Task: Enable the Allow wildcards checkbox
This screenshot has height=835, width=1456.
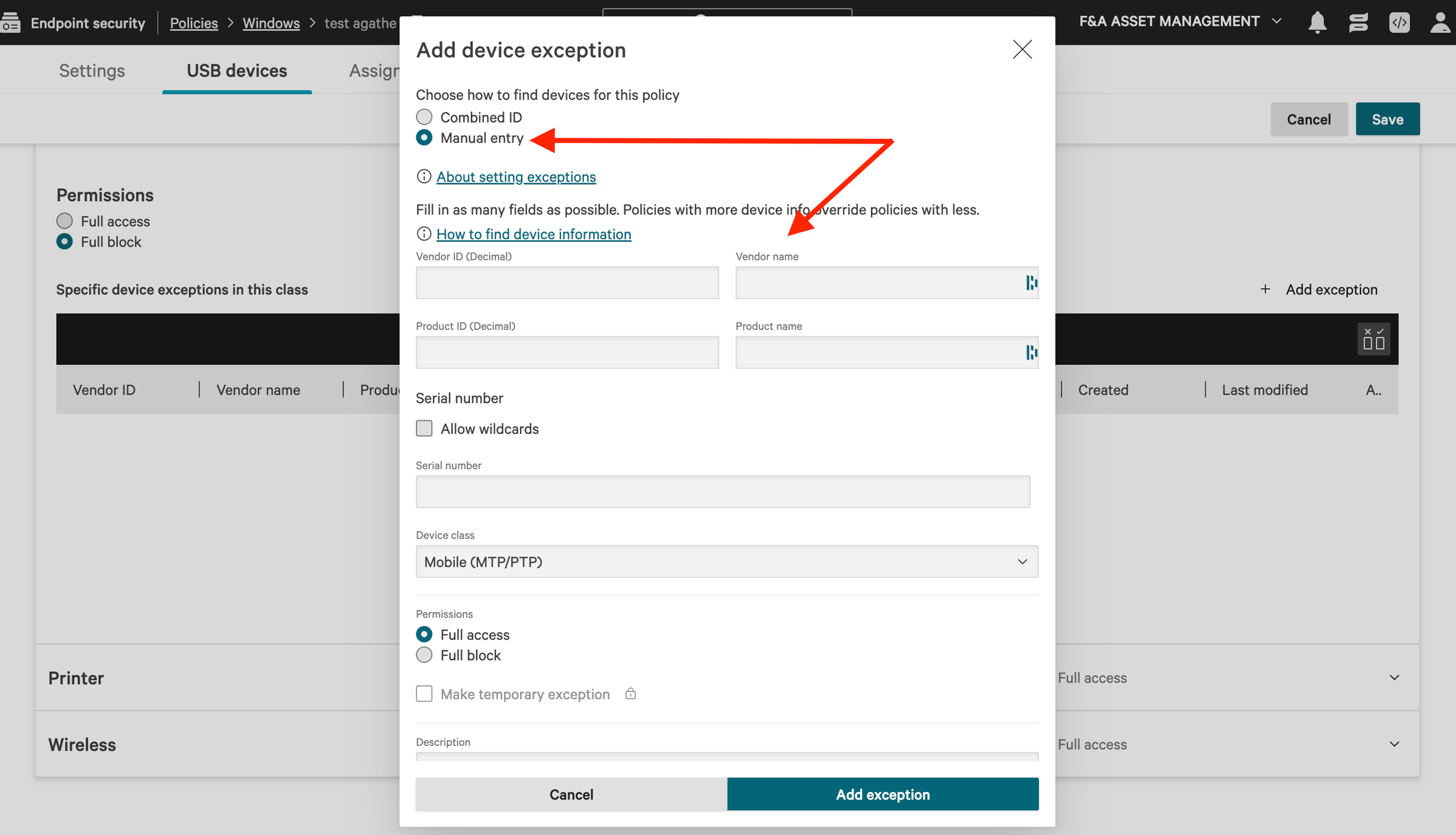Action: (424, 429)
